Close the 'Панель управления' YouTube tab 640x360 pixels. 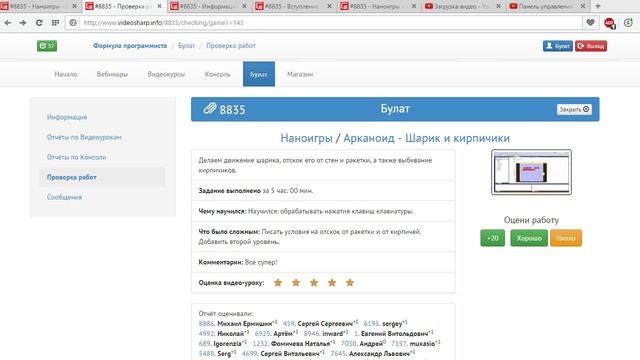click(x=583, y=6)
